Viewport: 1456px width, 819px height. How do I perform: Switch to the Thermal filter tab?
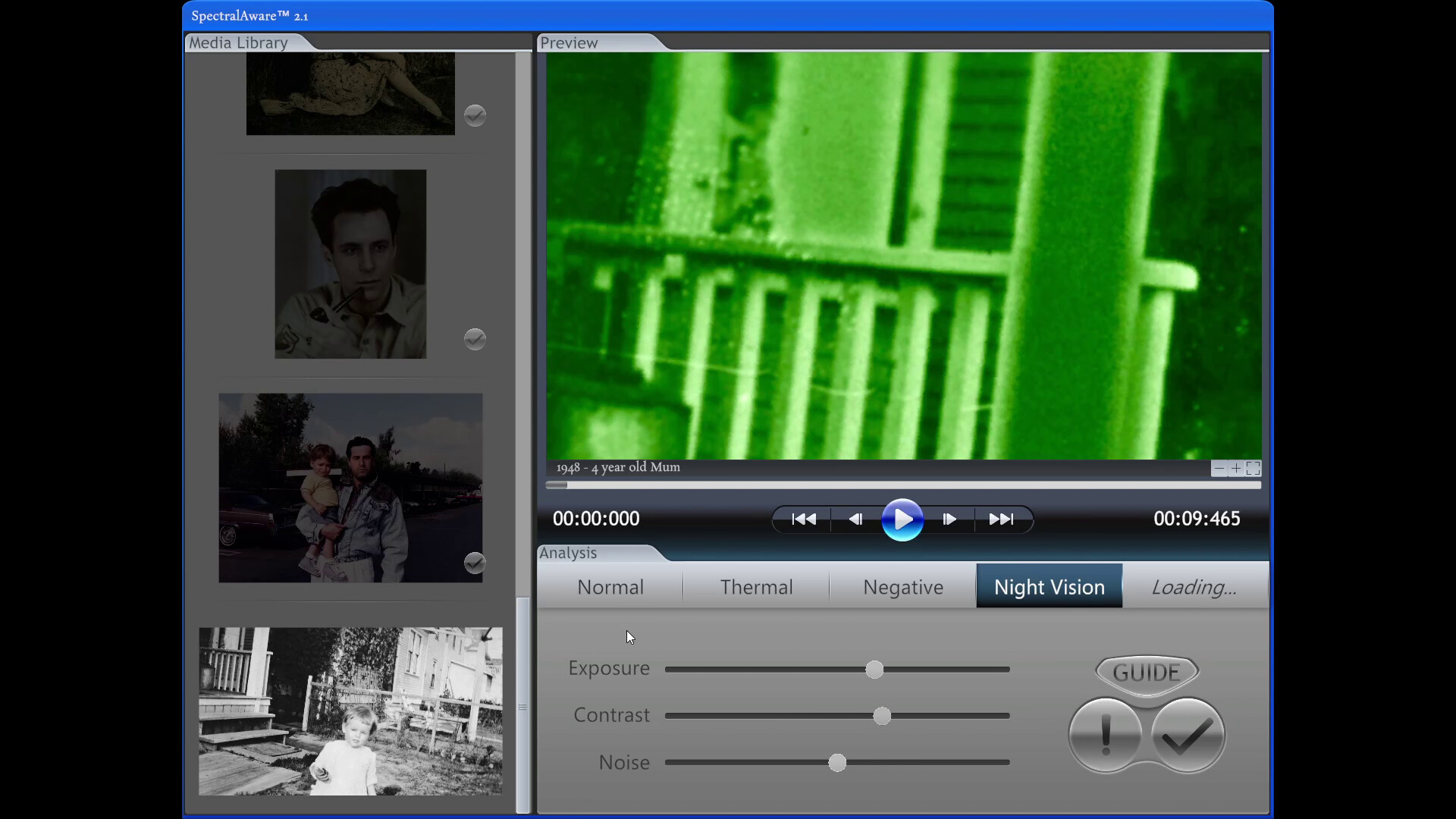(756, 586)
